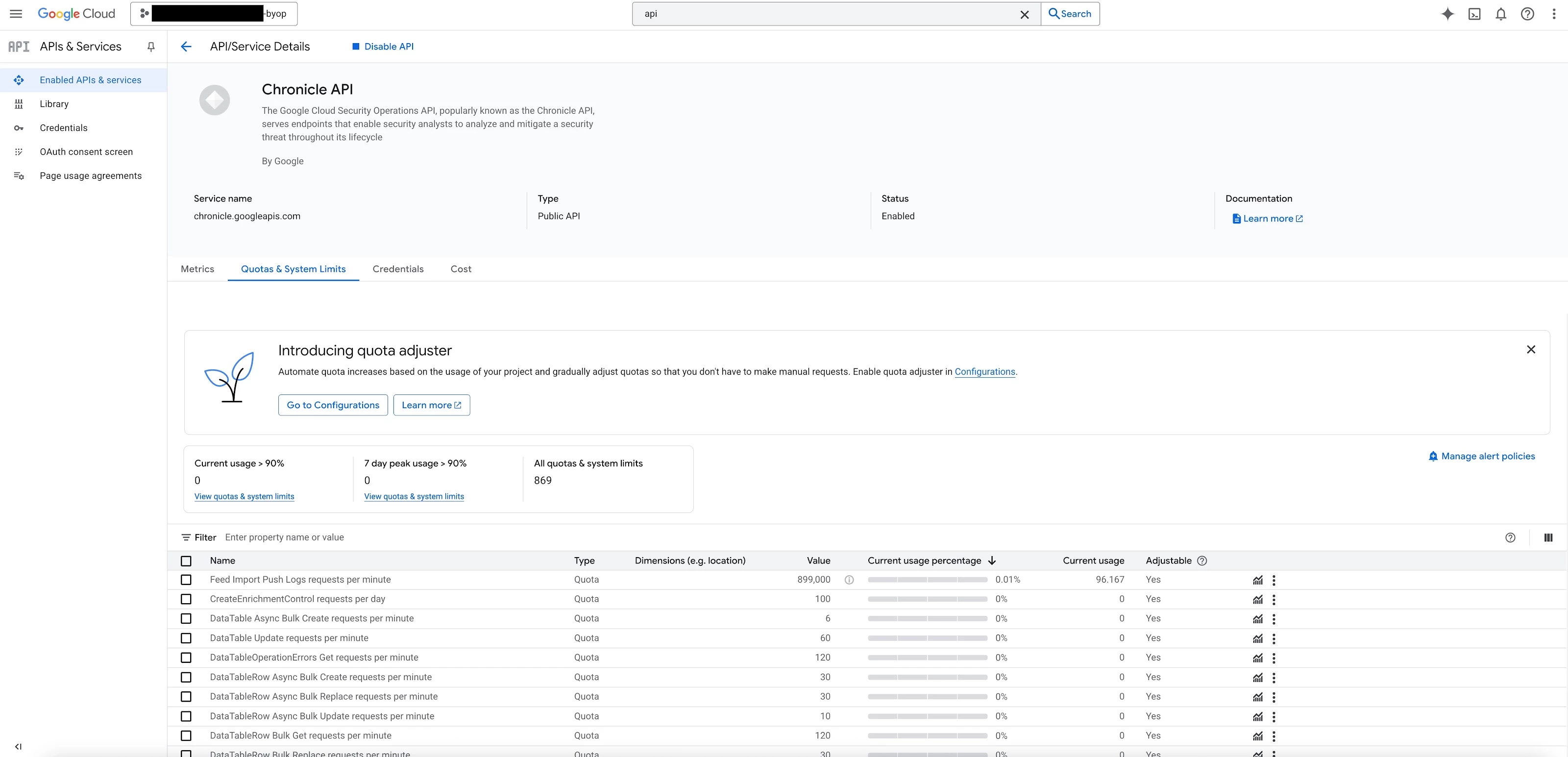Check the Feed Import Push Logs row

186,580
